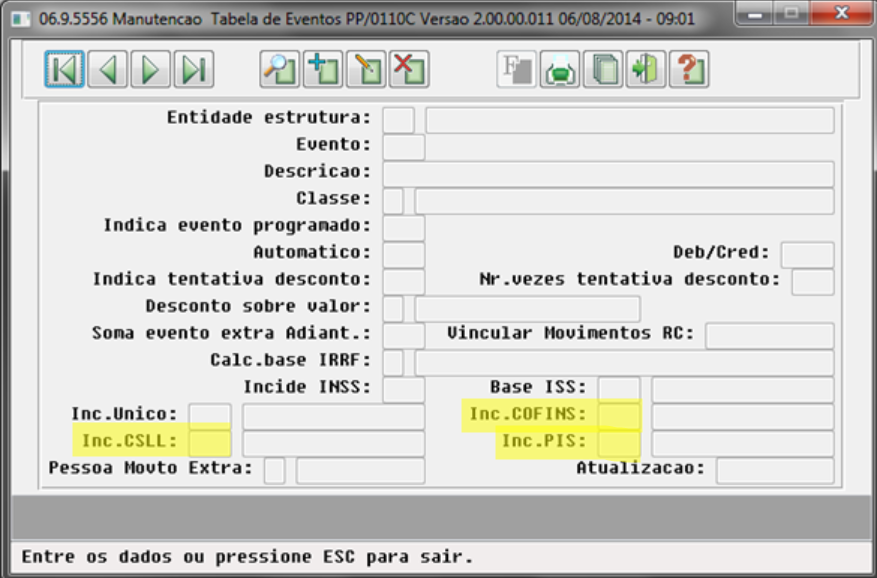Click the Desconto sobre valor description field
The width and height of the screenshot is (877, 578).
tap(527, 309)
